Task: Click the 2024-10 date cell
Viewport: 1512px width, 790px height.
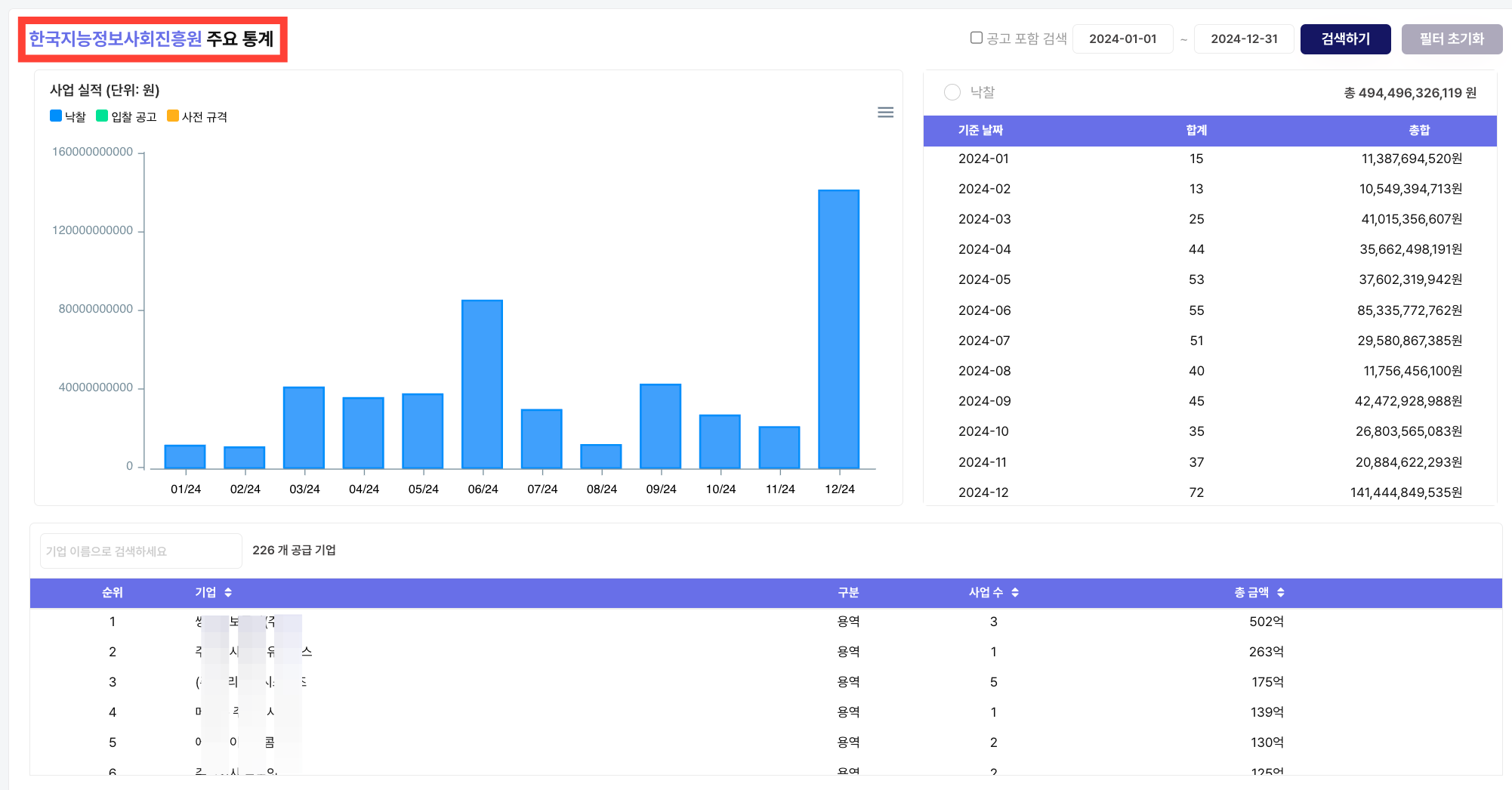Action: coord(983,431)
